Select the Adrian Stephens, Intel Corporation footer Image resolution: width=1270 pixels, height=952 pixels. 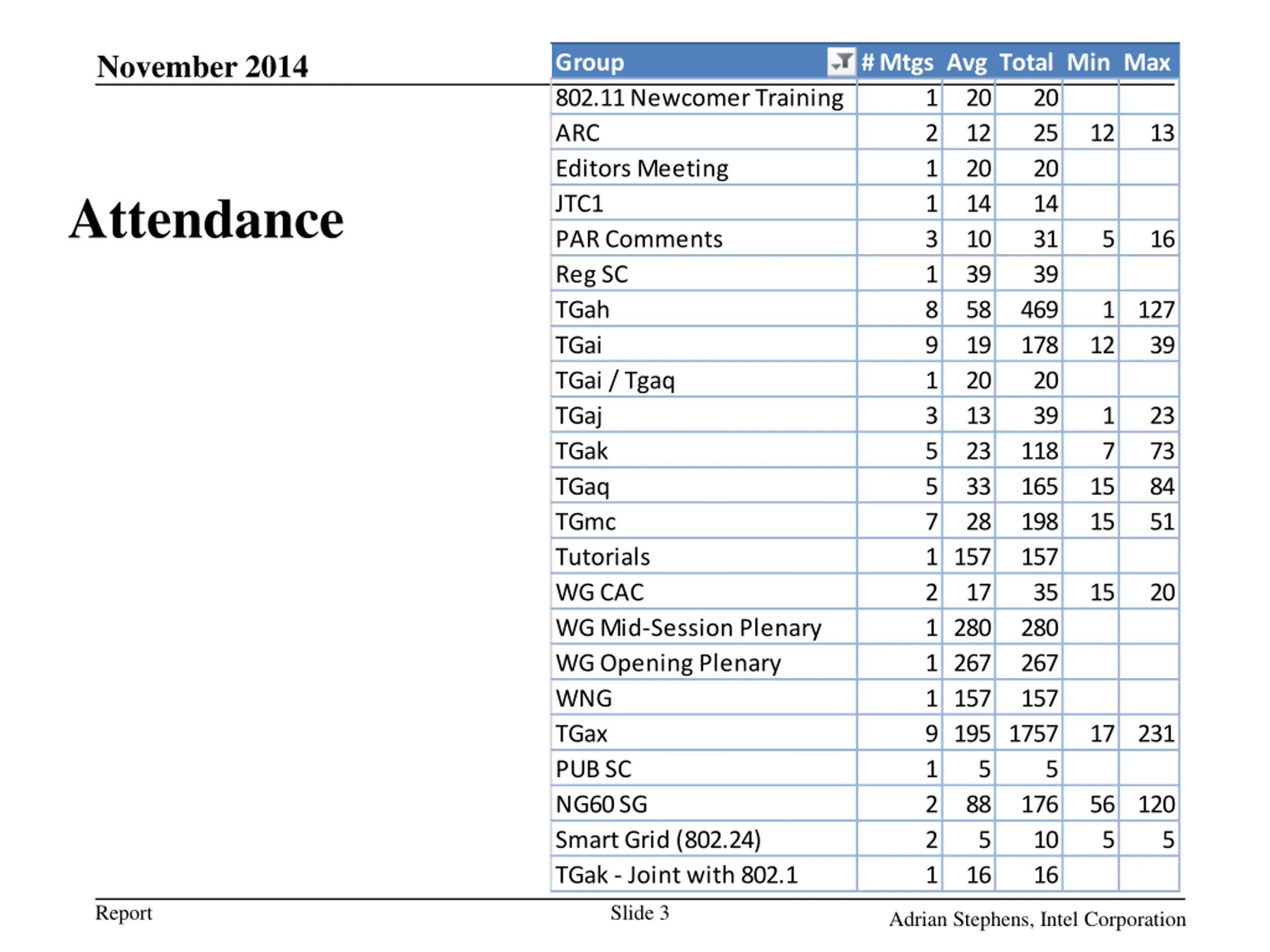[x=1037, y=919]
